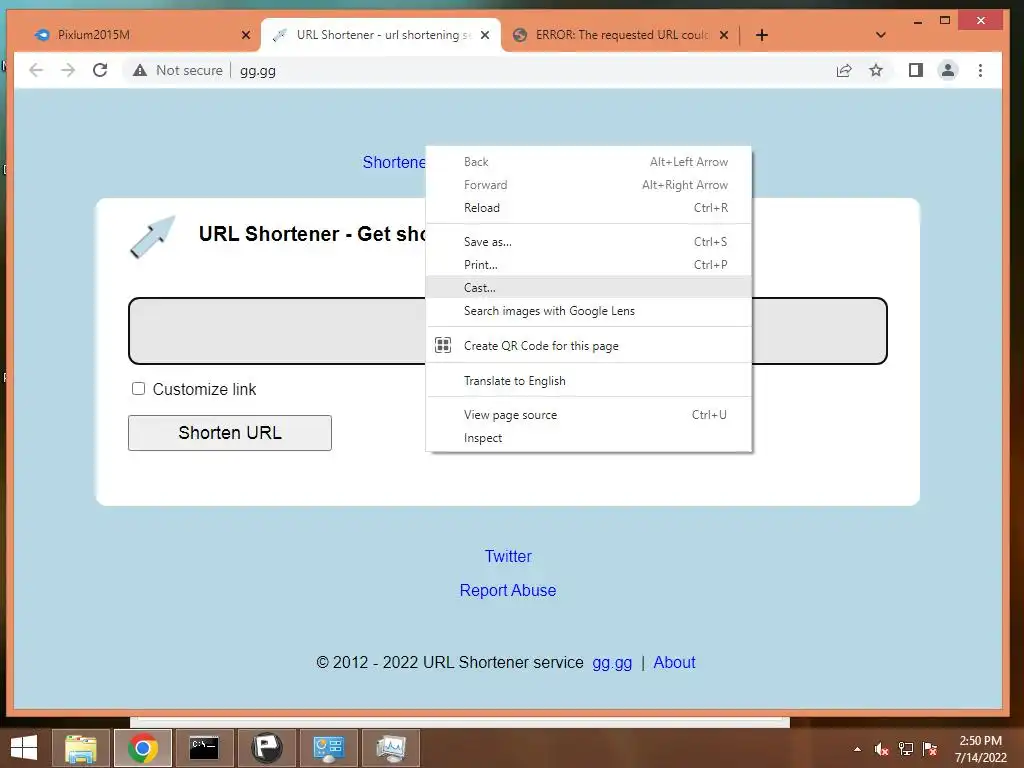
Task: Choose Create QR Code for this page
Action: [588, 345]
